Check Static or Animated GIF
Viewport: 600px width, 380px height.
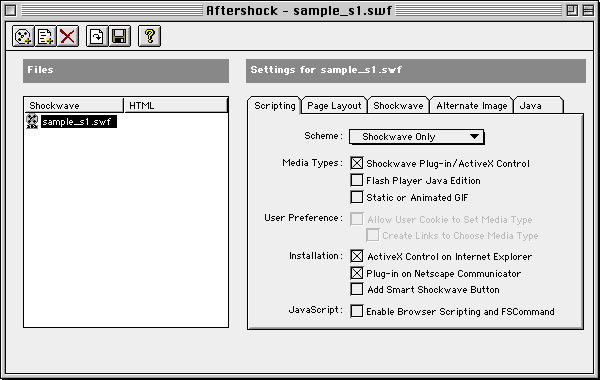pyautogui.click(x=357, y=197)
